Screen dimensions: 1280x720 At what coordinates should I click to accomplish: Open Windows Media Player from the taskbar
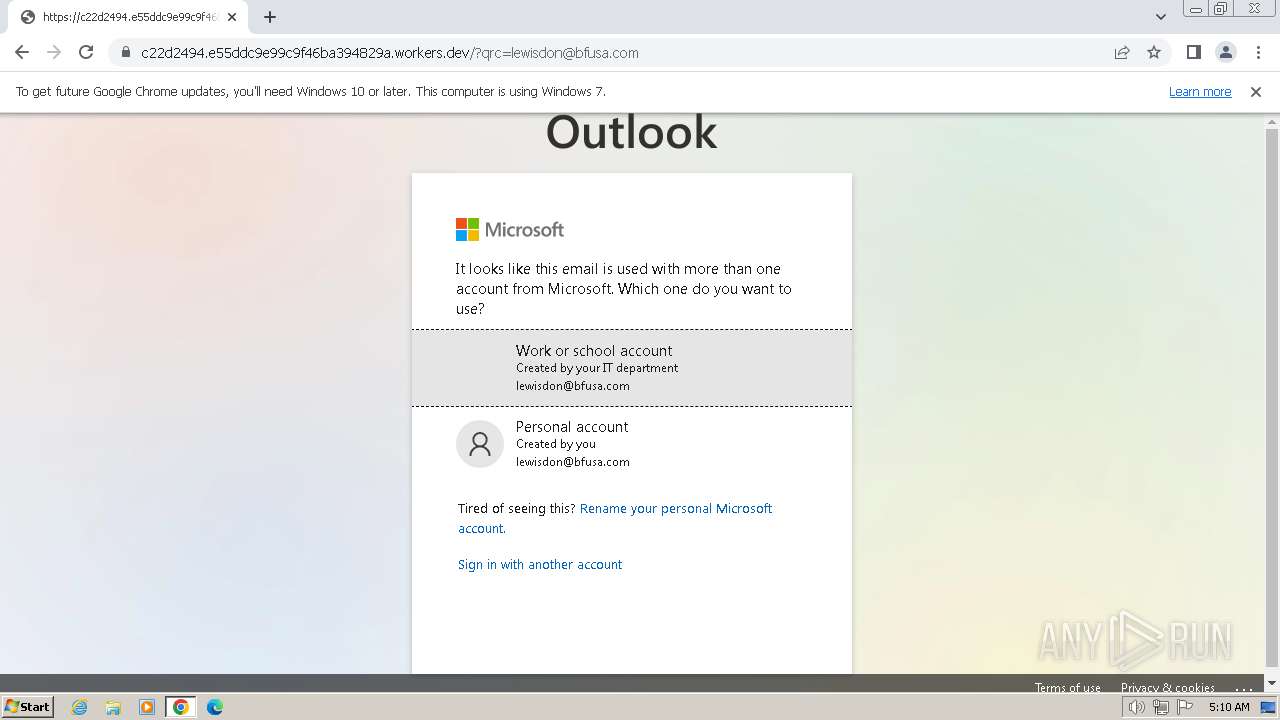pos(147,707)
